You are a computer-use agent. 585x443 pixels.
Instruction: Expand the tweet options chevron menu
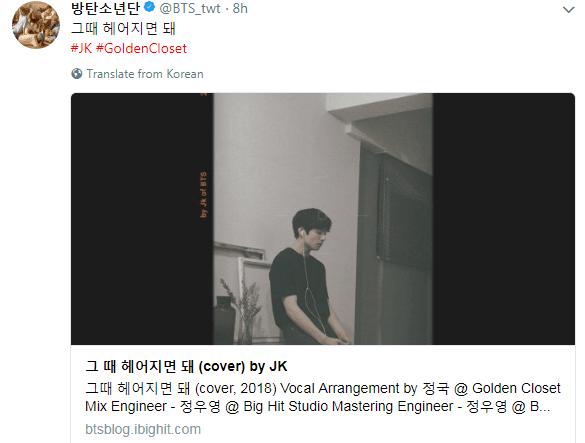click(568, 10)
